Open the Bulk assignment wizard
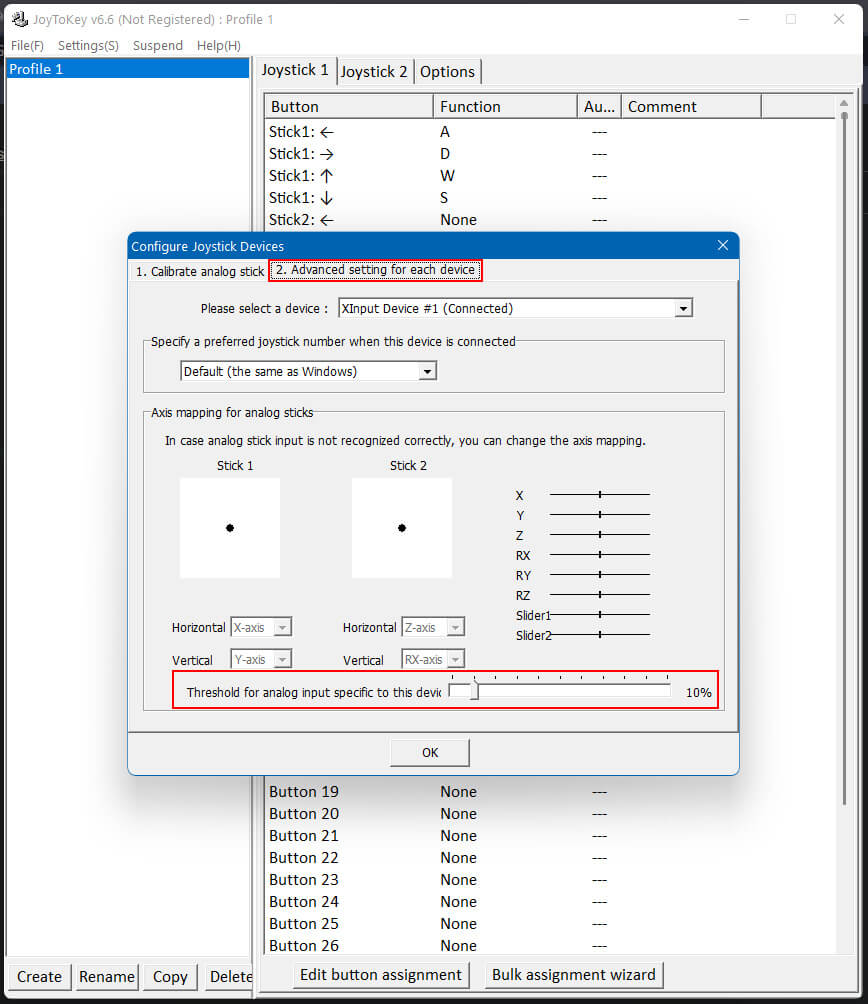 pos(574,975)
